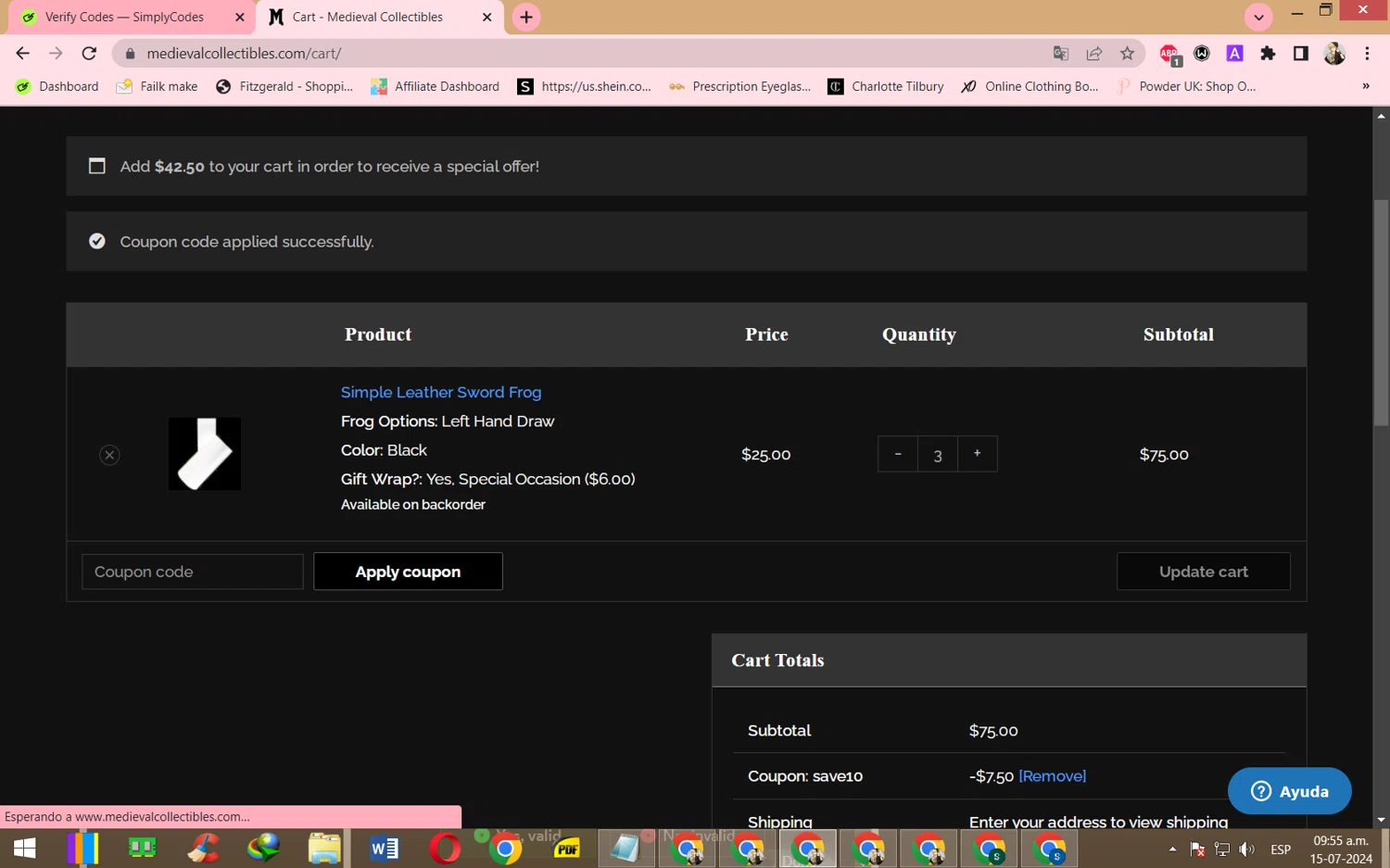Click the address bar URL

tap(244, 54)
